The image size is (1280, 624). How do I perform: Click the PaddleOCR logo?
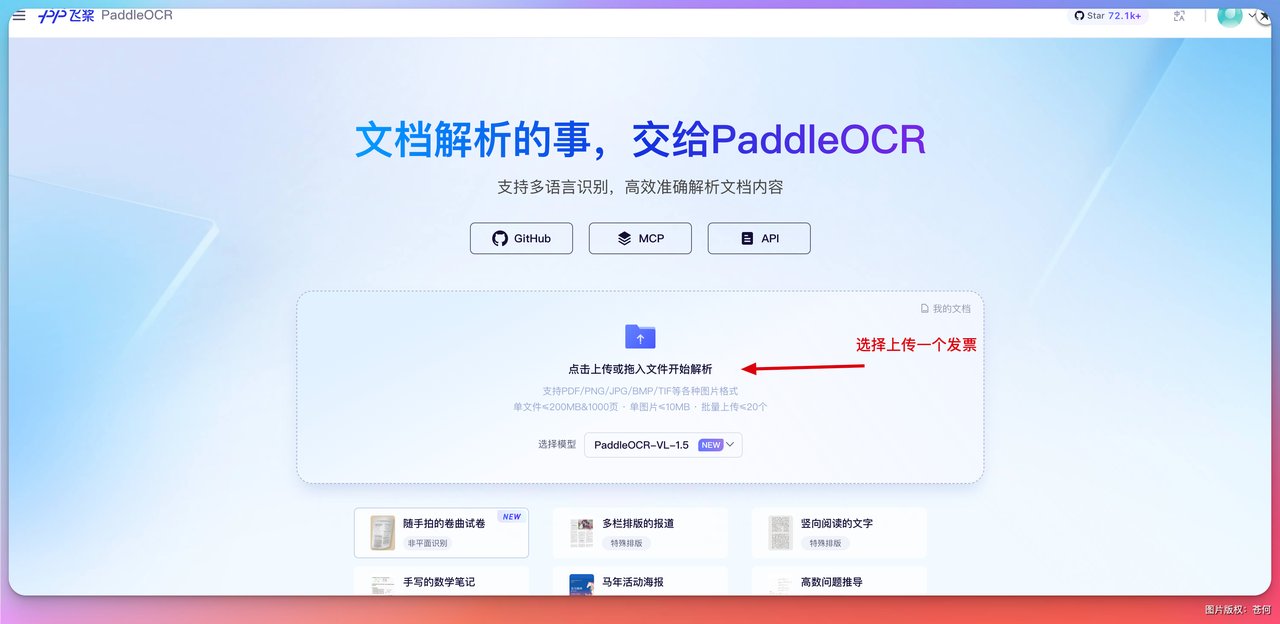[x=105, y=15]
